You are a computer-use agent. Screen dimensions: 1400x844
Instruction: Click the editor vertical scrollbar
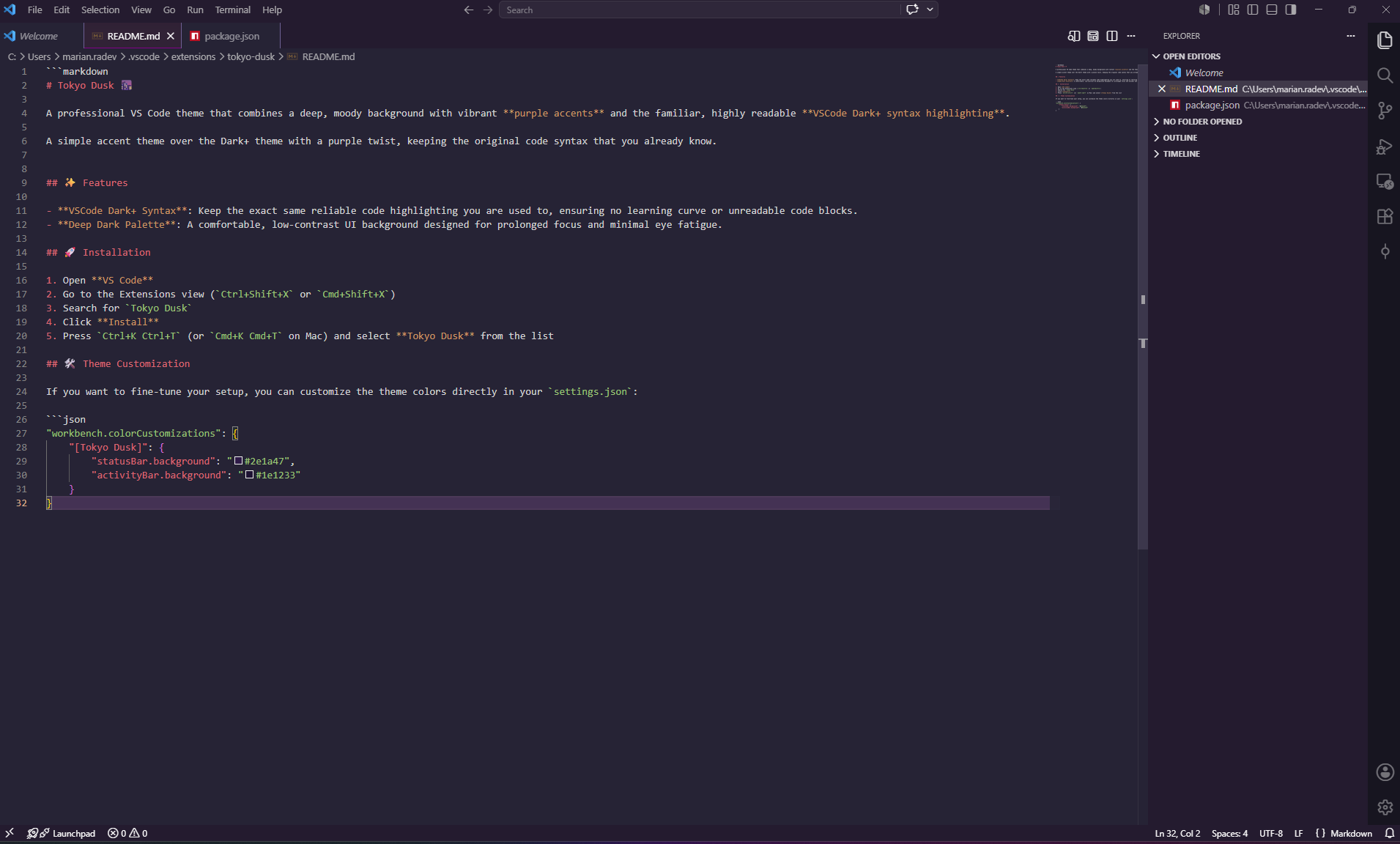click(x=1143, y=306)
